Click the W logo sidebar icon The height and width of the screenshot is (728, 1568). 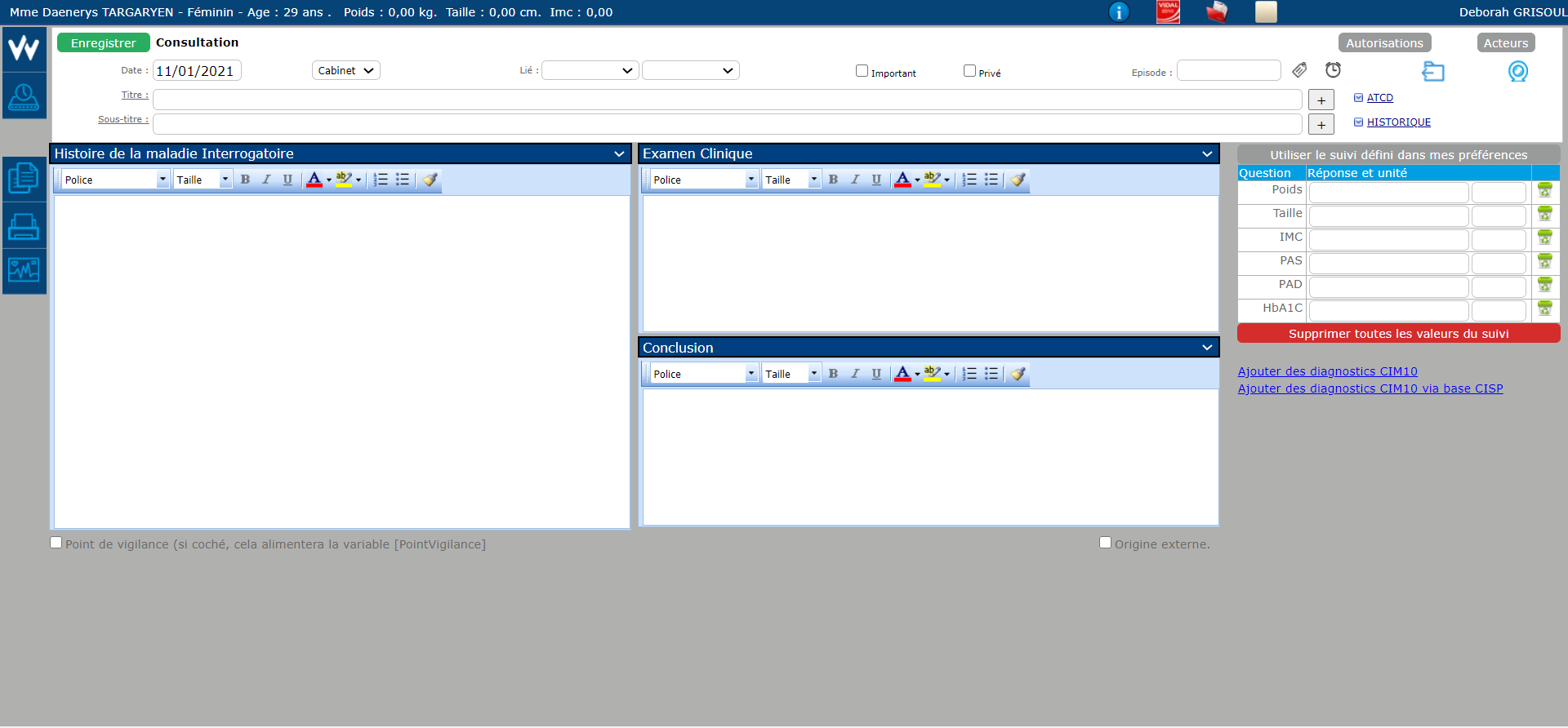click(24, 49)
